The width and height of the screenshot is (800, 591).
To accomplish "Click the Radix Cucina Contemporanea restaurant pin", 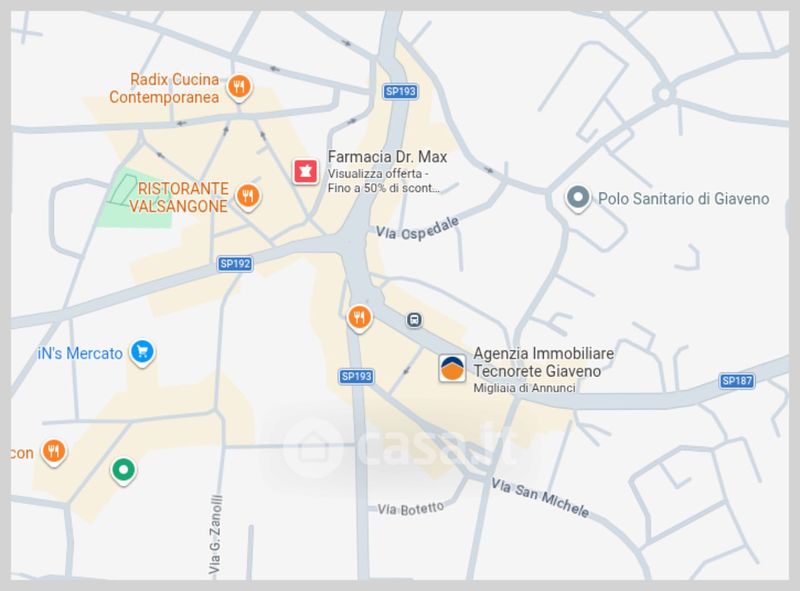I will point(239,87).
